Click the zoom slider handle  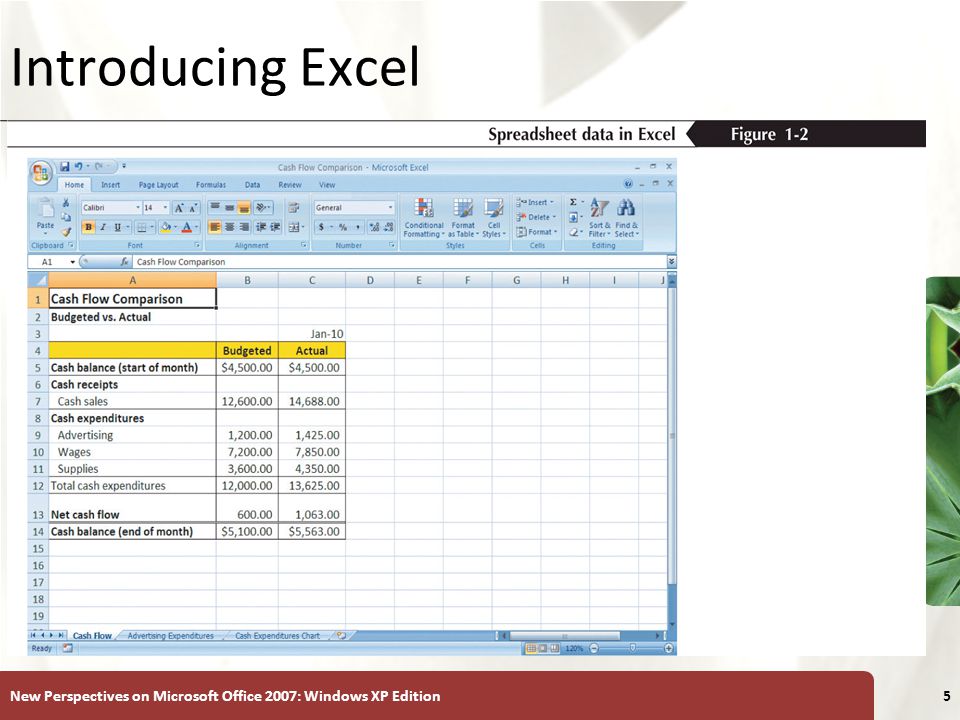pos(632,648)
